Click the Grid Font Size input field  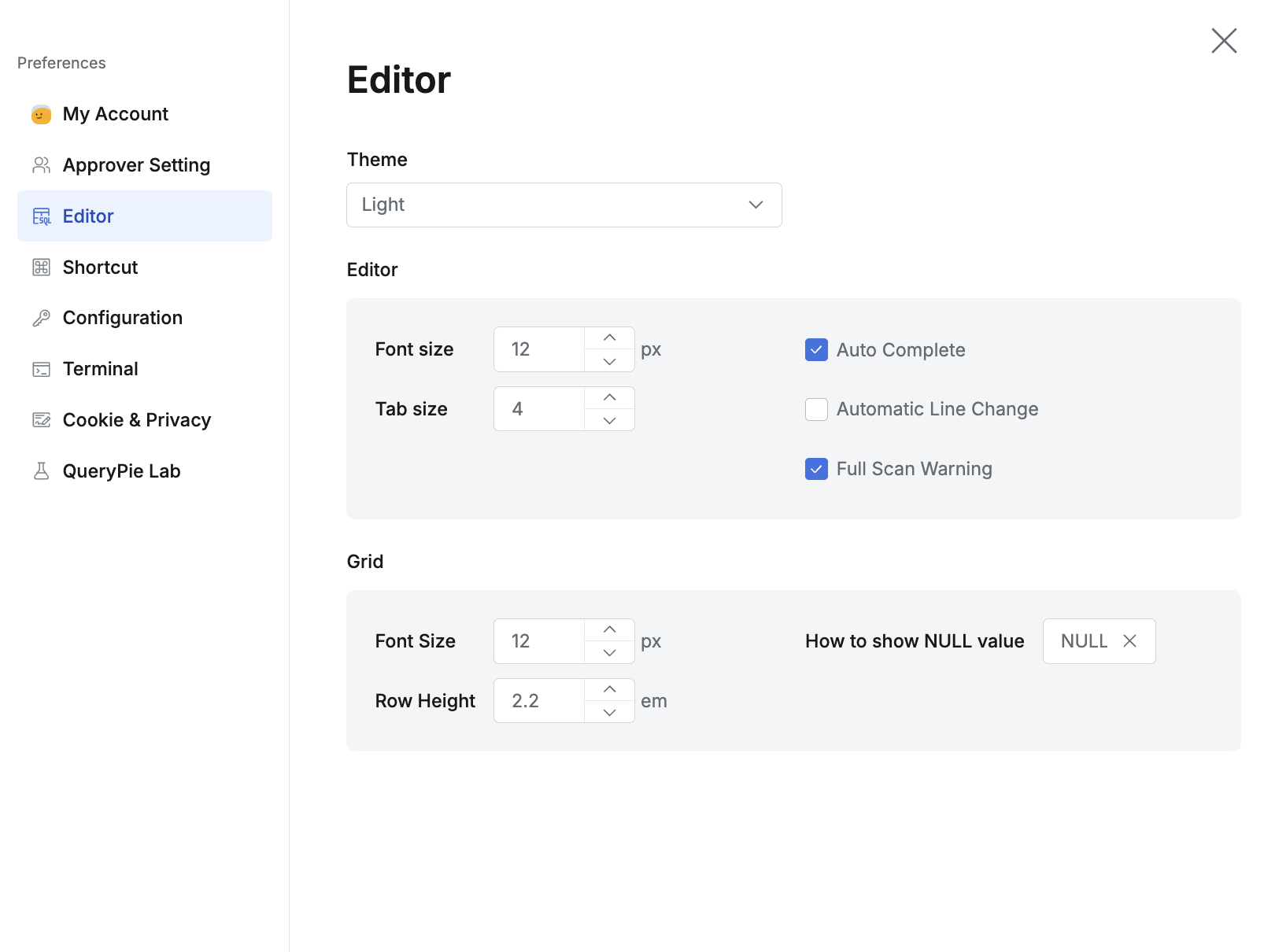539,640
